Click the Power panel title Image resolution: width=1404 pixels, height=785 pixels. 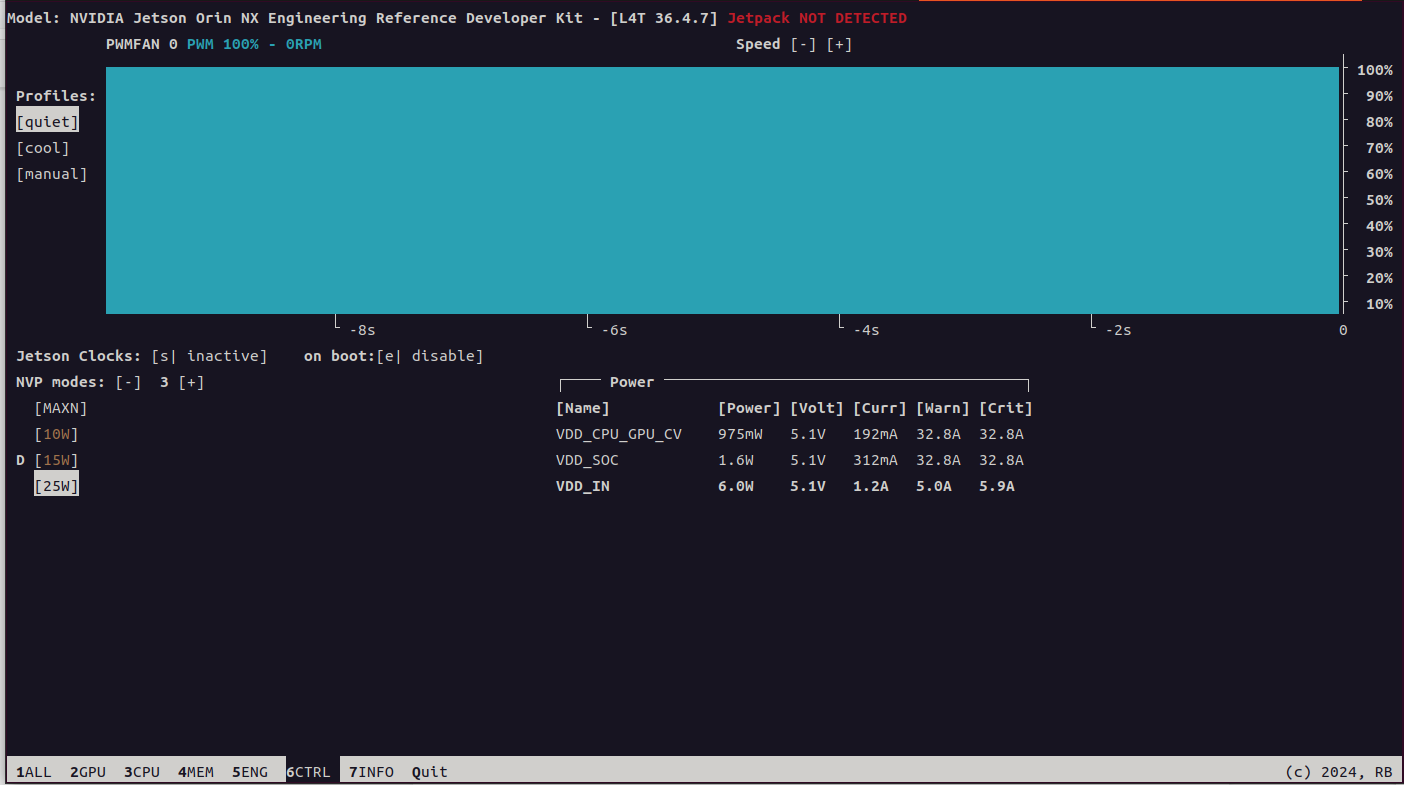pyautogui.click(x=632, y=382)
